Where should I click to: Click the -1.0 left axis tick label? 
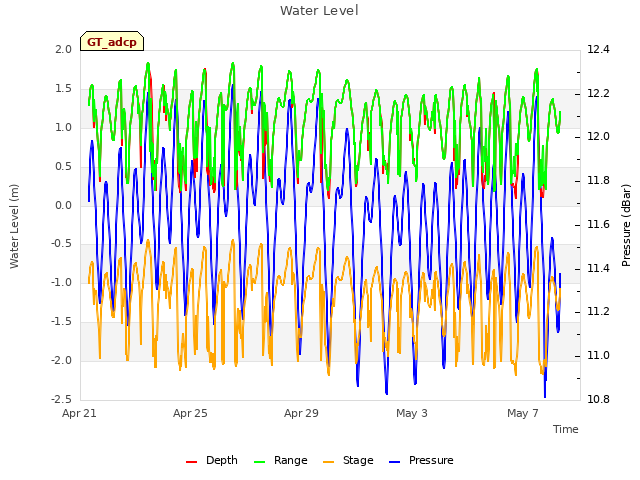tap(61, 282)
